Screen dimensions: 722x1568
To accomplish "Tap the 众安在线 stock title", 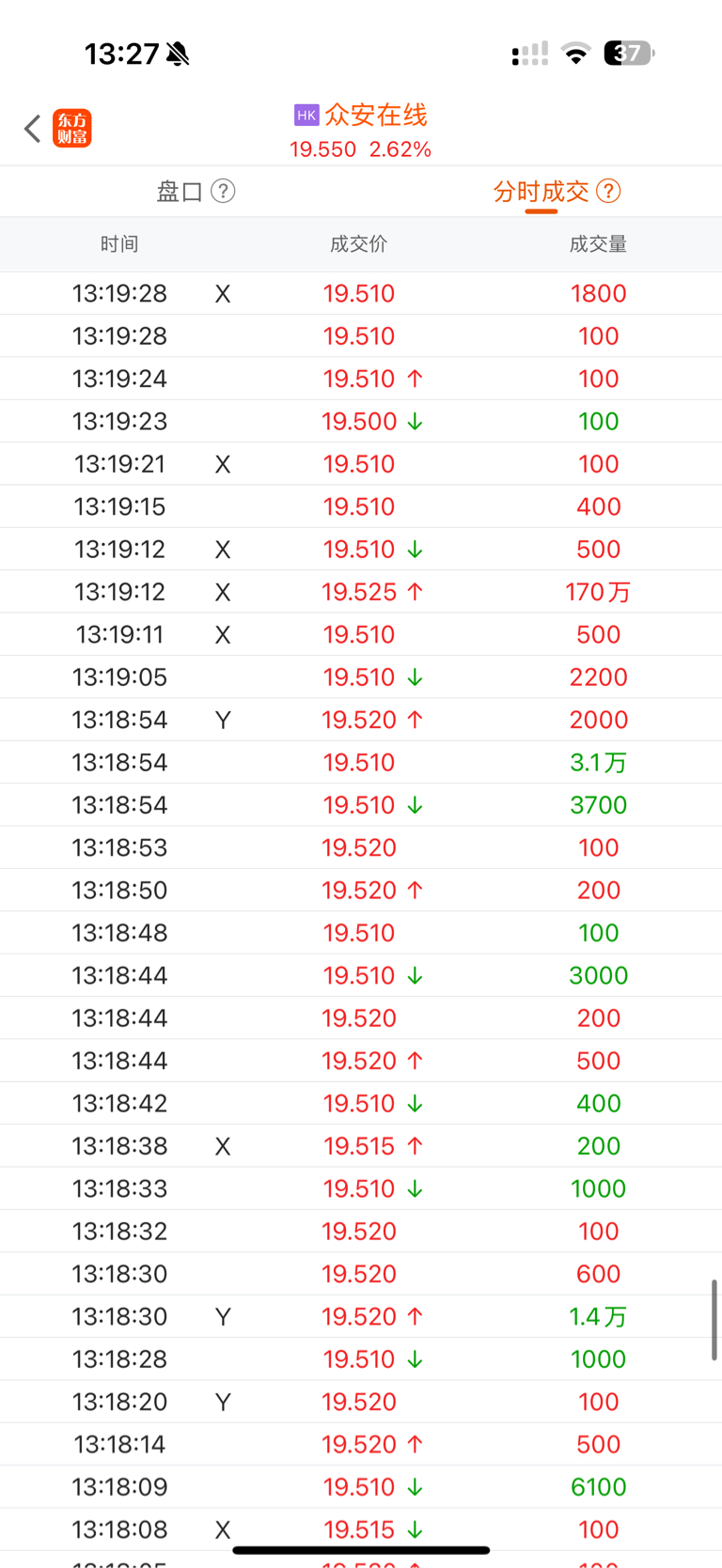I will point(376,116).
